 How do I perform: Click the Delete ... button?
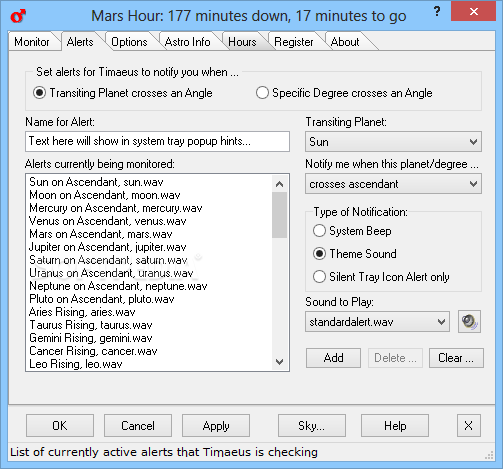[x=395, y=358]
